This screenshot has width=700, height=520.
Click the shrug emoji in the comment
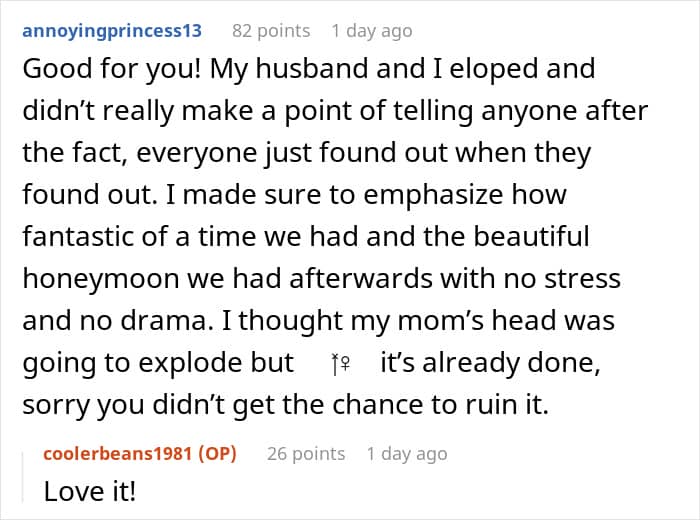point(337,364)
